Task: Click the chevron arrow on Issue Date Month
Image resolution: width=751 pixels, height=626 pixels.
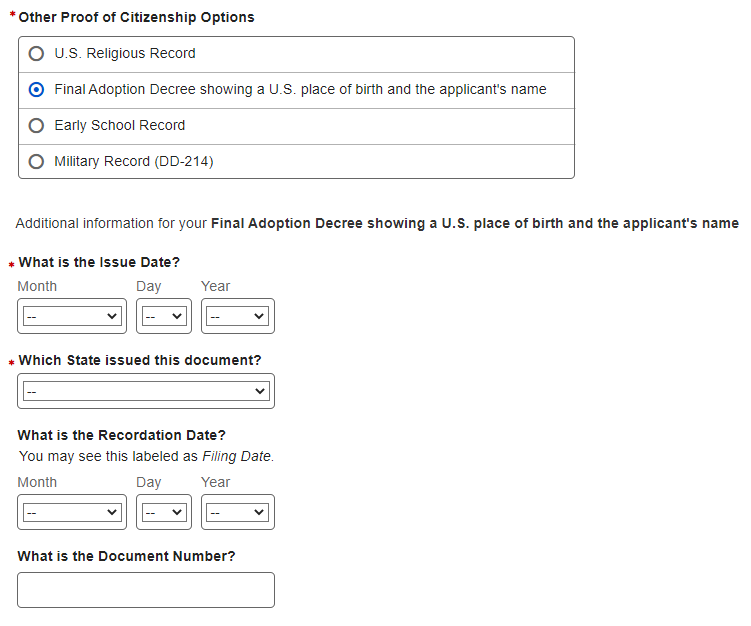Action: click(112, 316)
